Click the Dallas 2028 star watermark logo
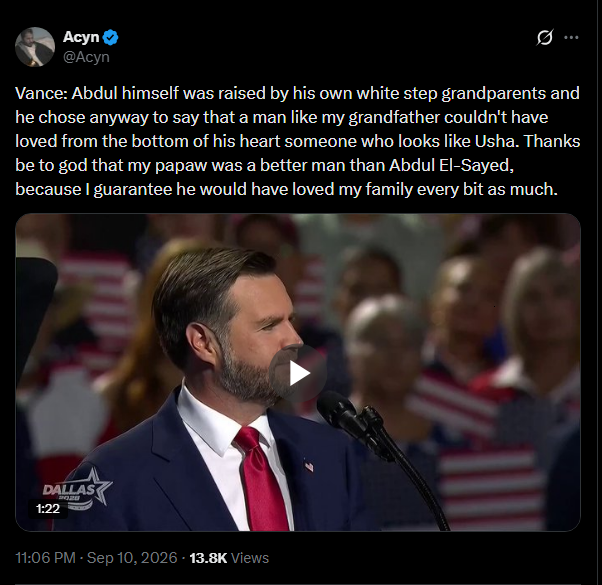Screen dimensions: 602x585 pos(78,487)
